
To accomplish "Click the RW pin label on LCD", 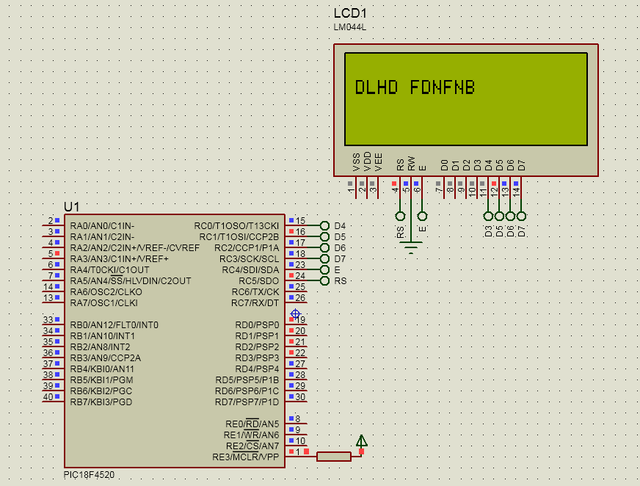I will click(411, 164).
